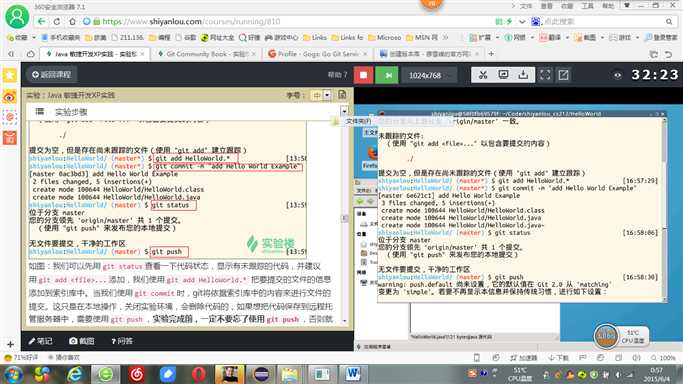Click the scissors clipboard icon
Viewport: 683px width, 384px height.
coord(483,75)
